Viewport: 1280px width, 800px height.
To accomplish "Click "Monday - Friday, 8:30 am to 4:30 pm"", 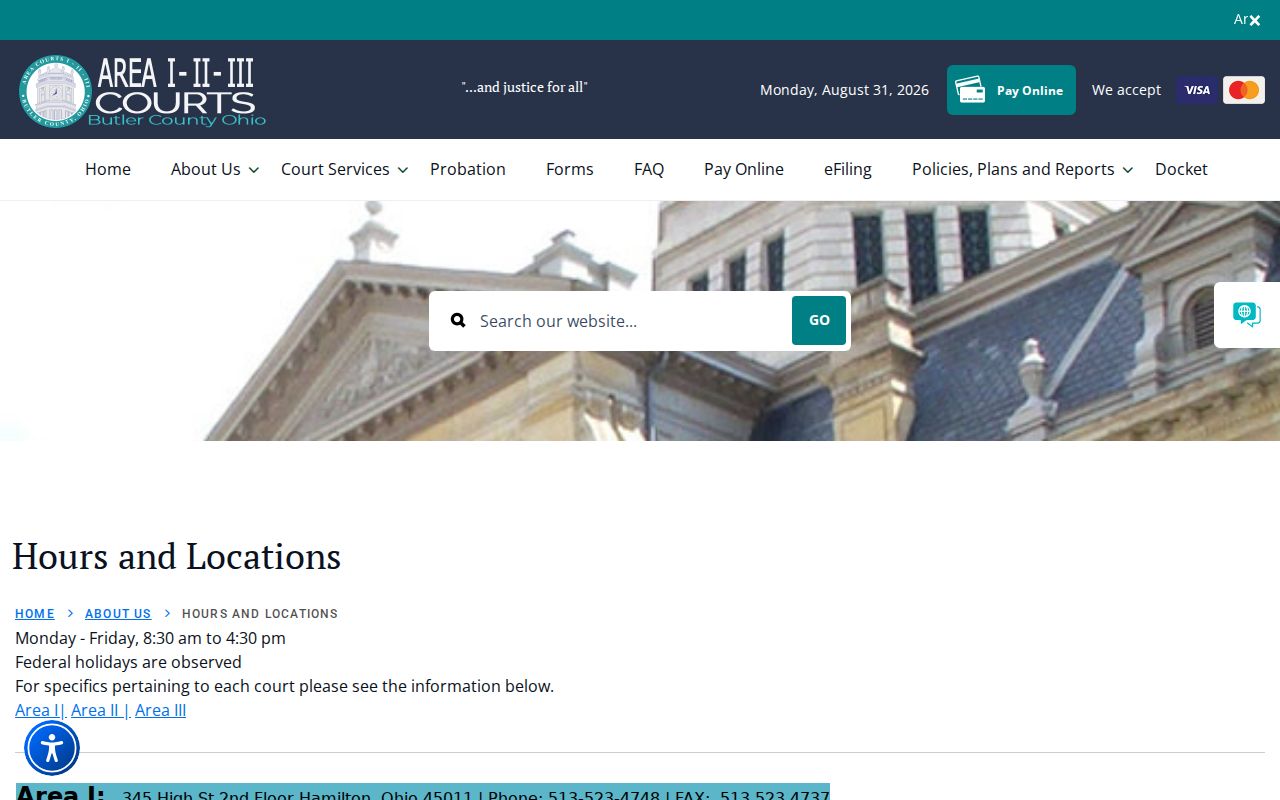I will (x=150, y=638).
